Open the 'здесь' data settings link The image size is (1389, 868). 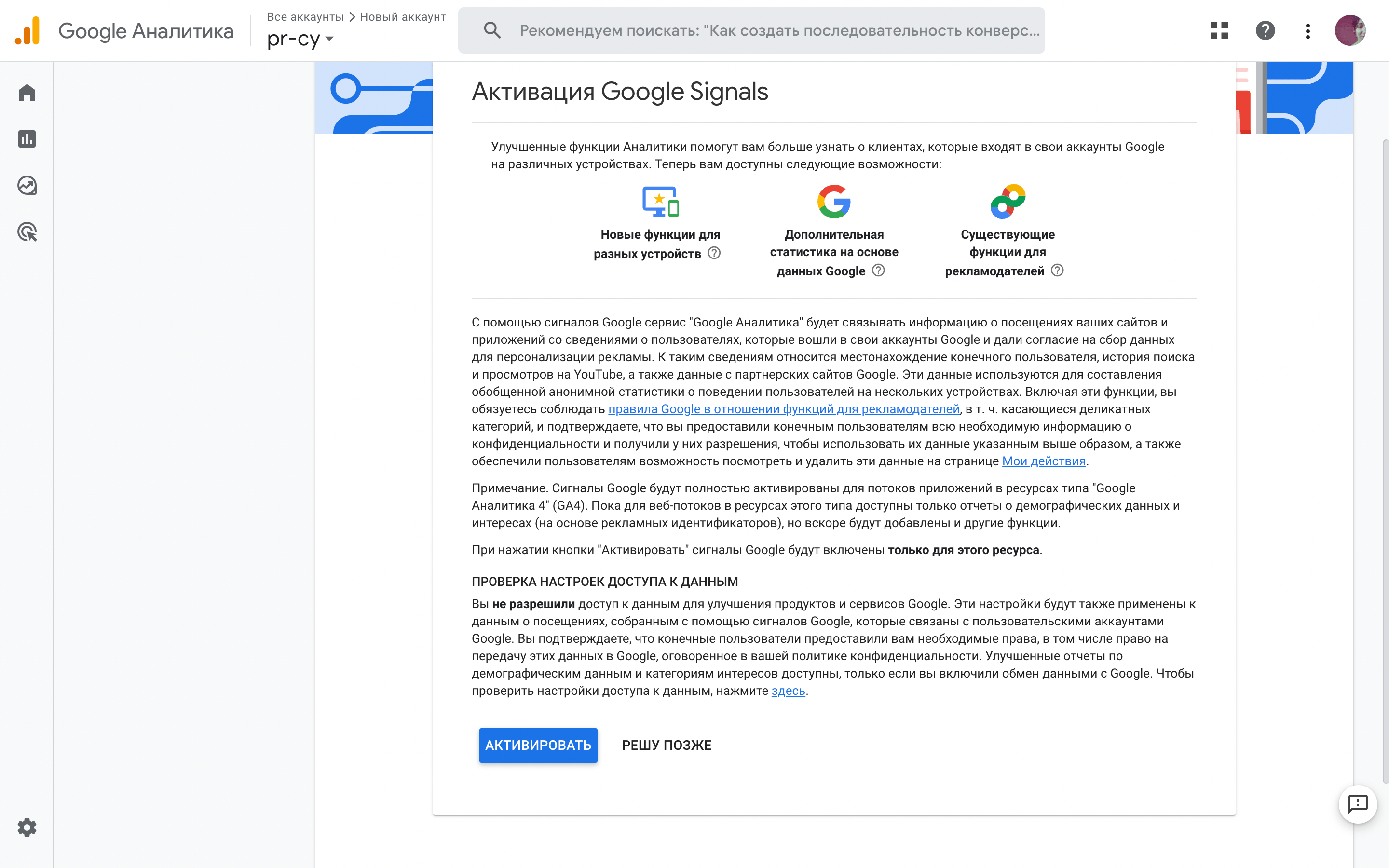pos(788,691)
